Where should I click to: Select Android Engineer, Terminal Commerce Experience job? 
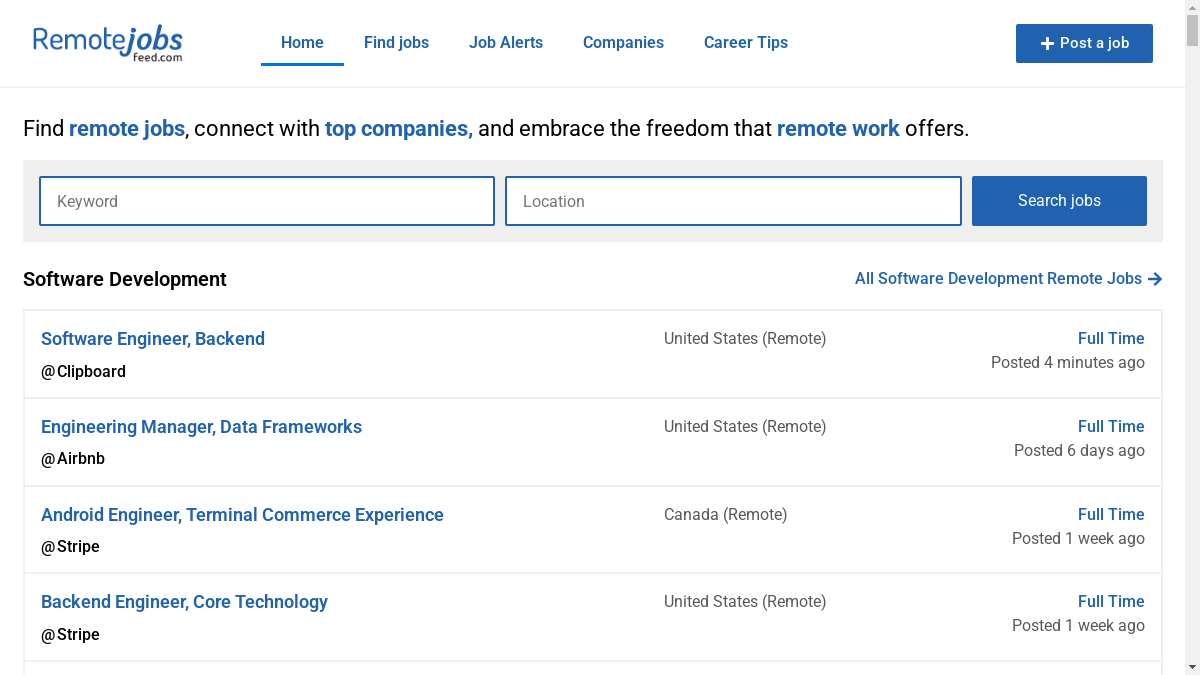click(242, 515)
